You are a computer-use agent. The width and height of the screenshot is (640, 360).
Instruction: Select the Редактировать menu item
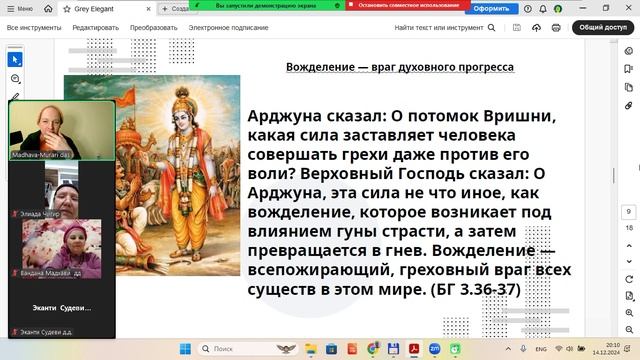click(x=96, y=28)
